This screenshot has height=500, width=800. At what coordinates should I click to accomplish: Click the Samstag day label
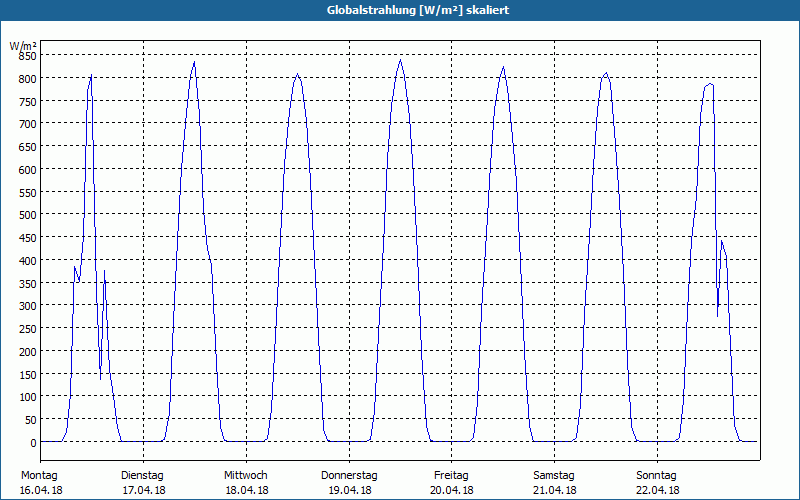pyautogui.click(x=554, y=476)
